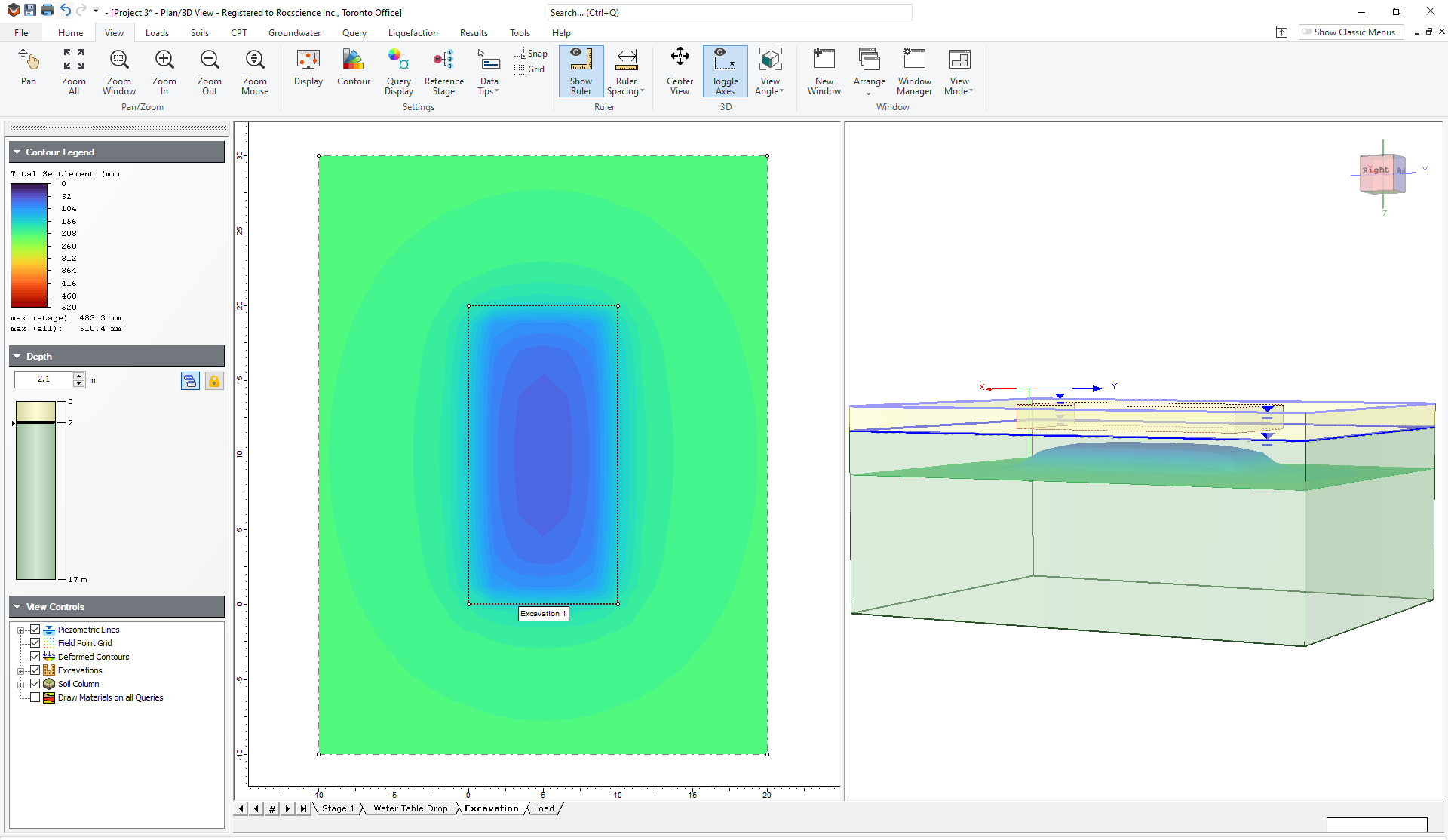Create a New Window
This screenshot has width=1448, height=840.
(824, 72)
